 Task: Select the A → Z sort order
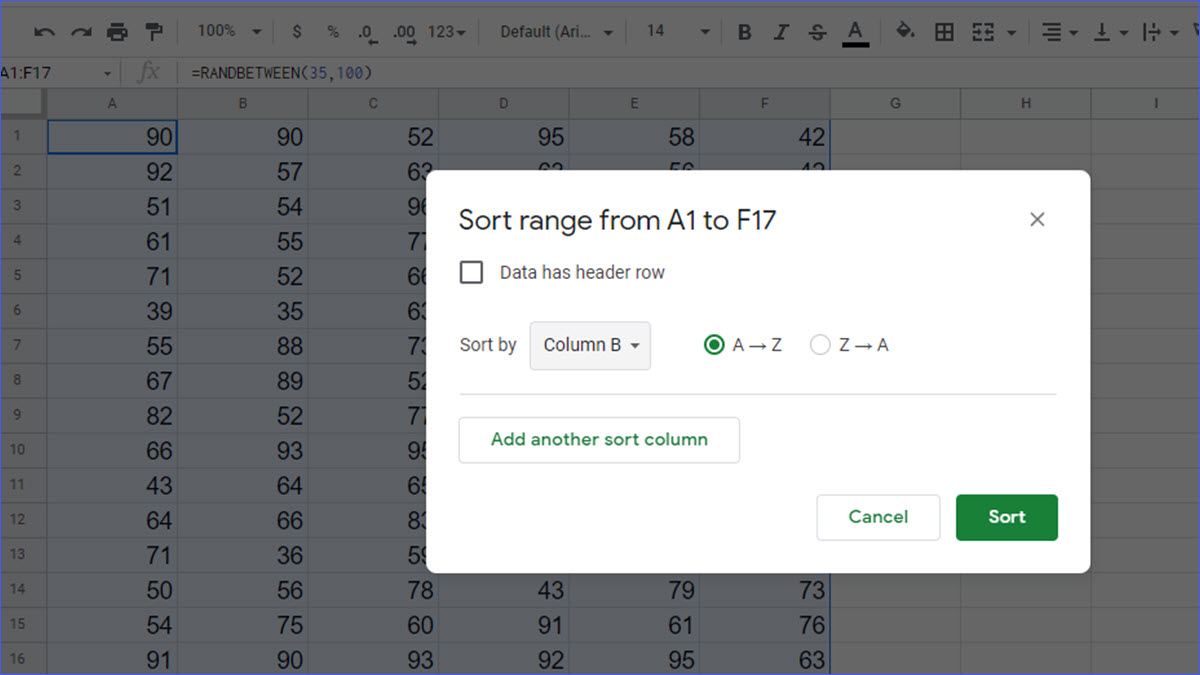click(714, 345)
